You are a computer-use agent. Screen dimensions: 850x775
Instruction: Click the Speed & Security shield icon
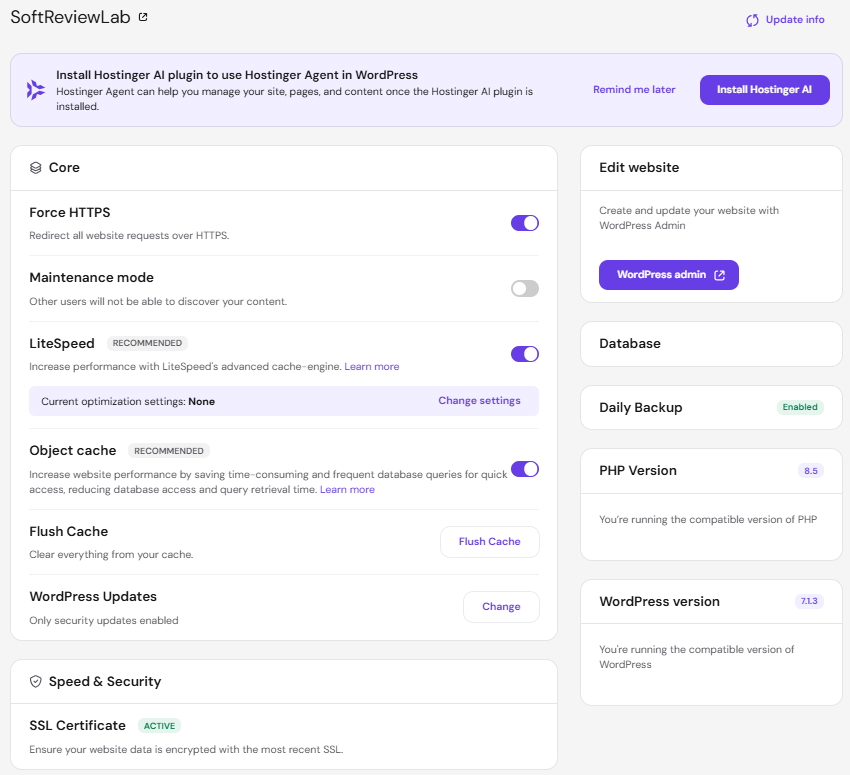[36, 682]
